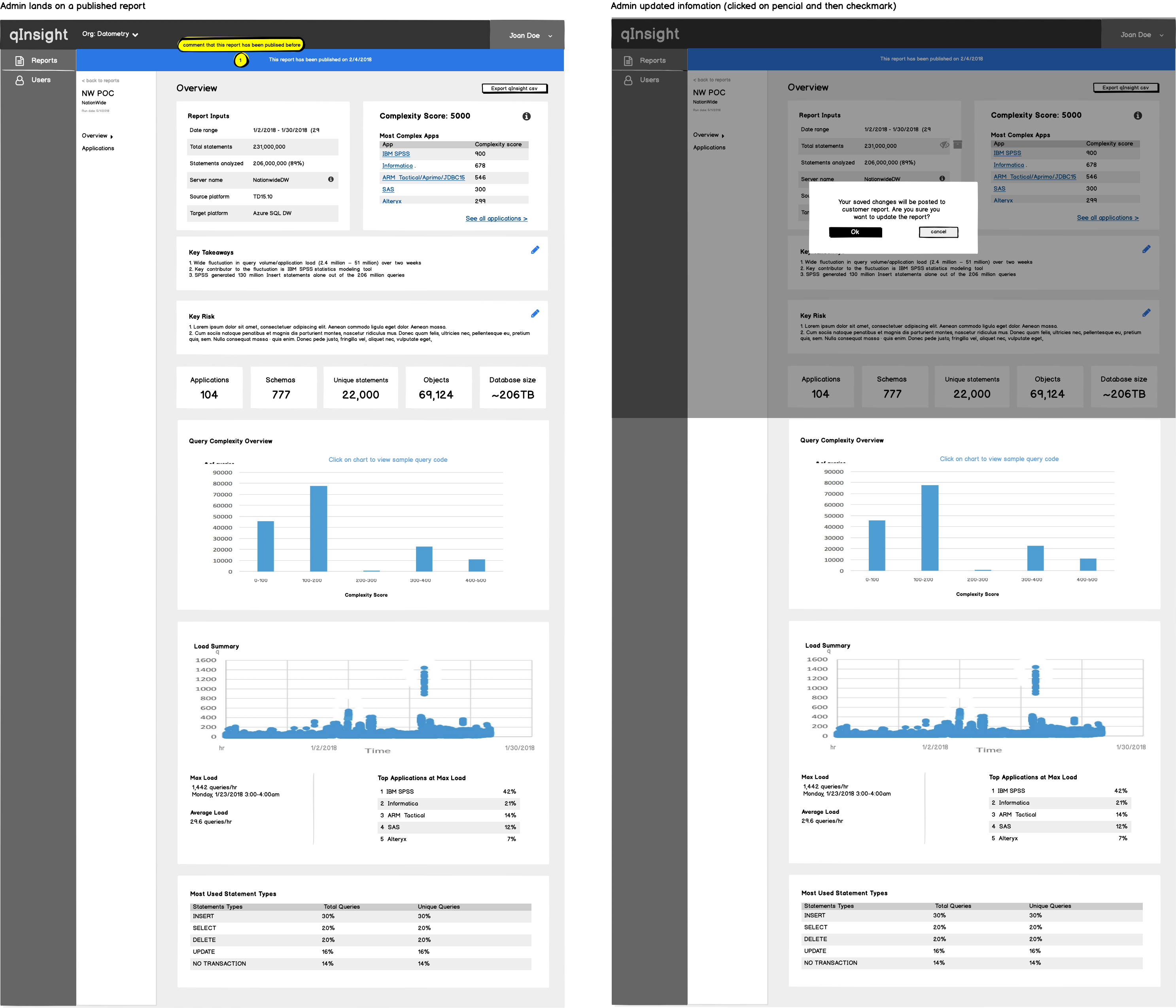Click the archive icon next to Total statements

[958, 145]
